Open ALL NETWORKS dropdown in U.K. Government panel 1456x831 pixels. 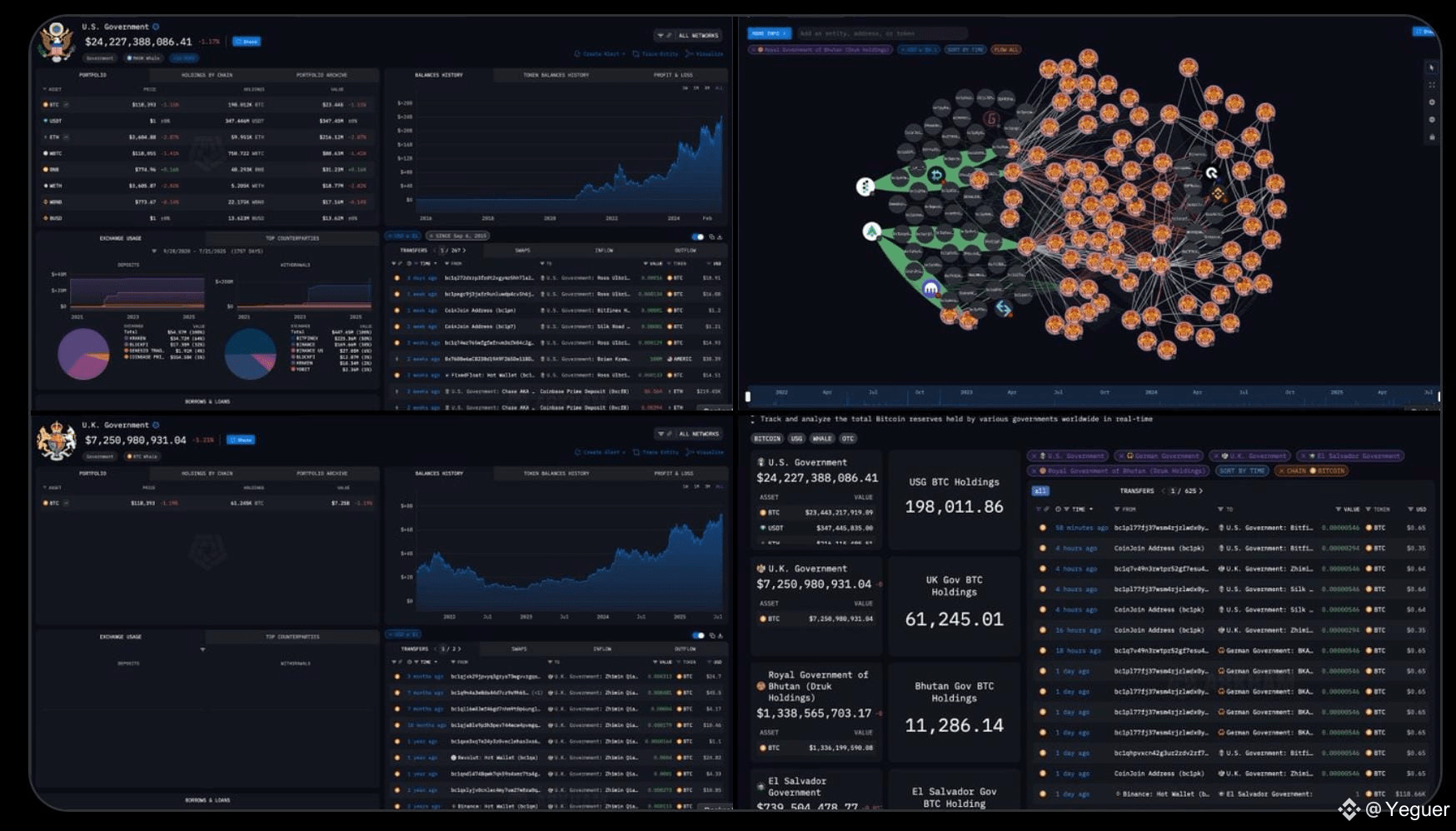pos(688,434)
